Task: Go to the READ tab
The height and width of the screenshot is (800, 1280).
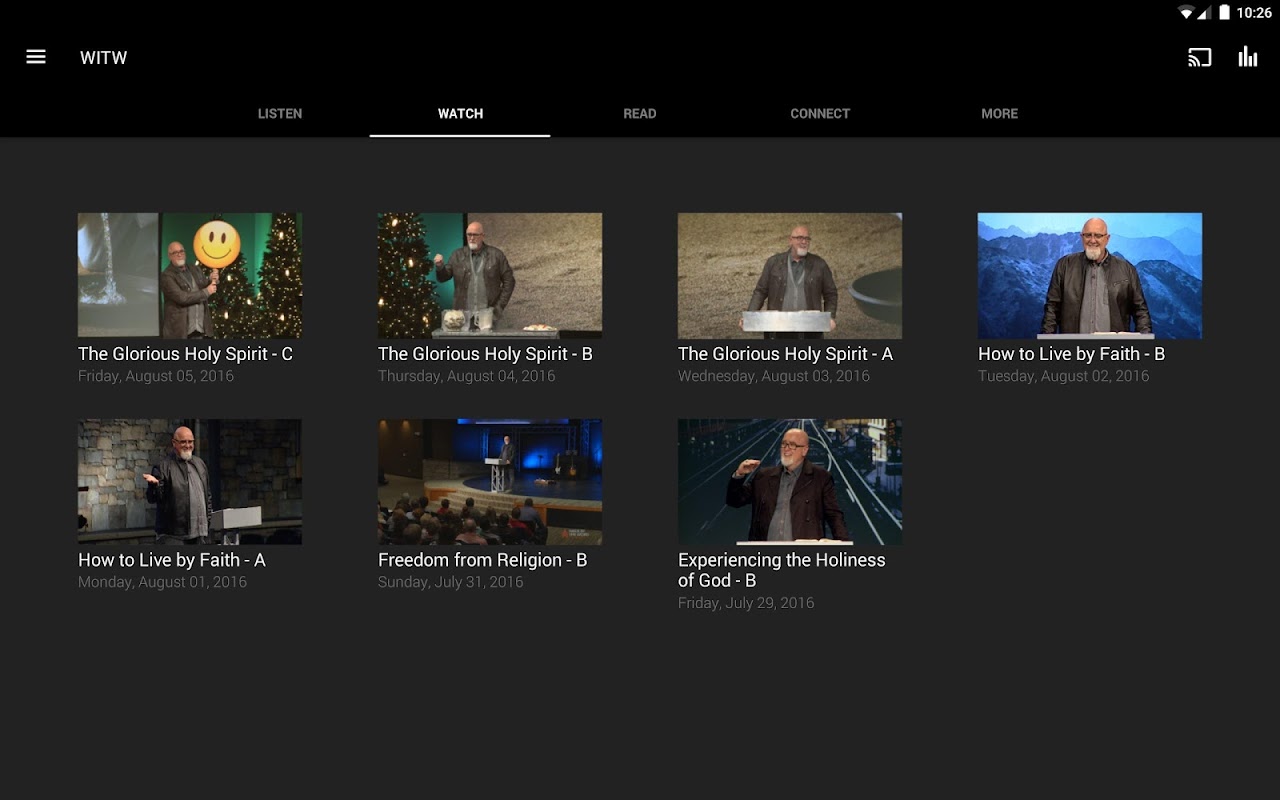Action: click(640, 114)
